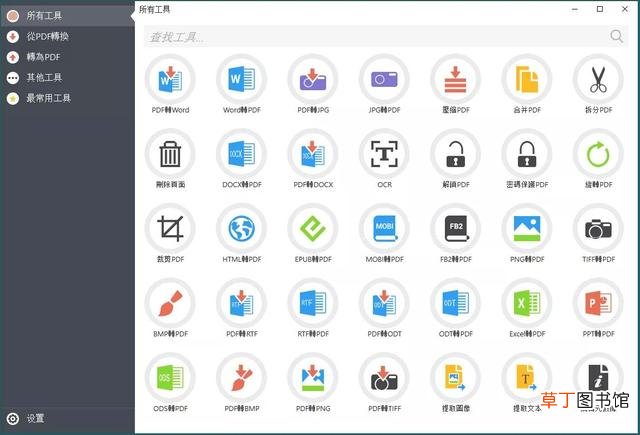Open the EPUB轉PDF tool

pos(313,229)
